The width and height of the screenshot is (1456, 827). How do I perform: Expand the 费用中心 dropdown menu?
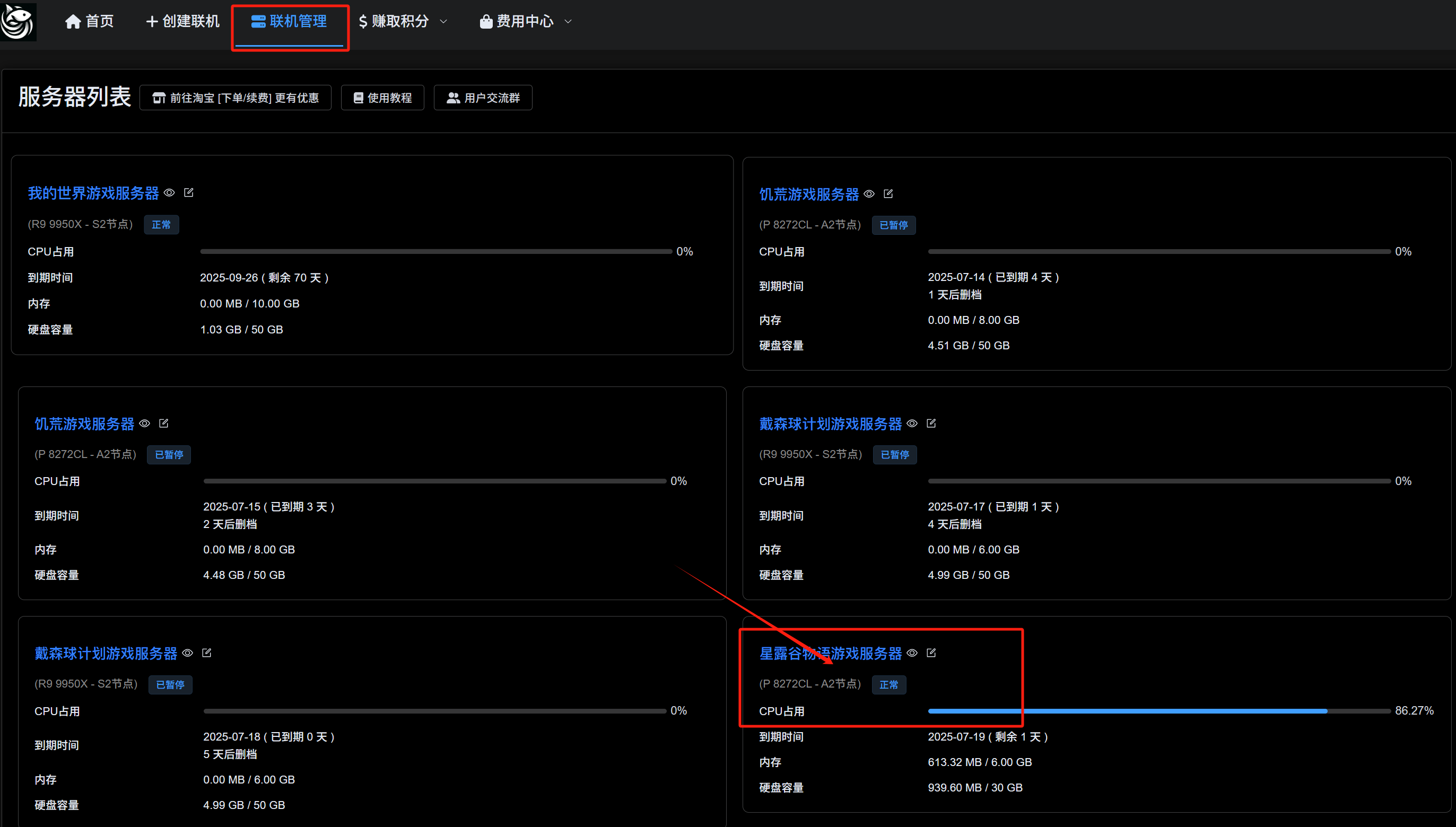click(x=526, y=22)
